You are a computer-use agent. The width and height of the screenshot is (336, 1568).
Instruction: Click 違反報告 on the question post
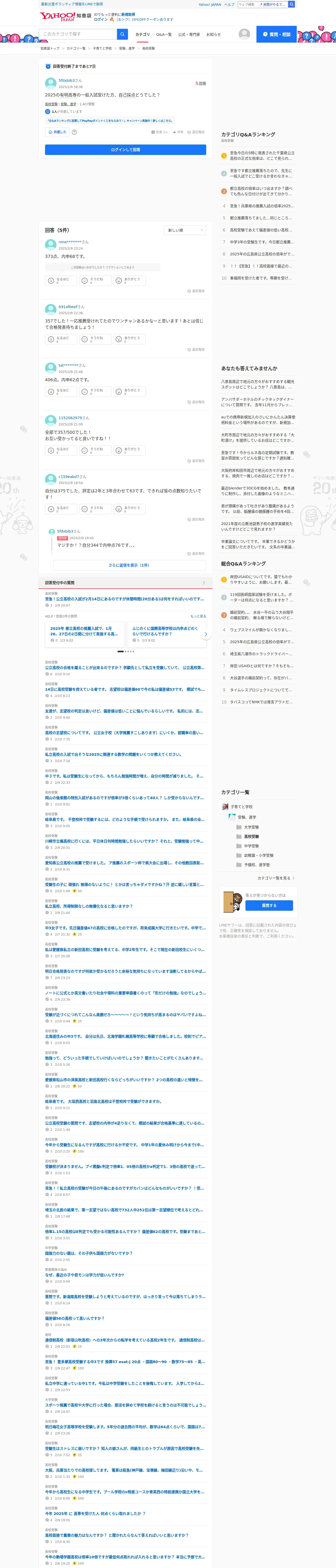tap(196, 132)
